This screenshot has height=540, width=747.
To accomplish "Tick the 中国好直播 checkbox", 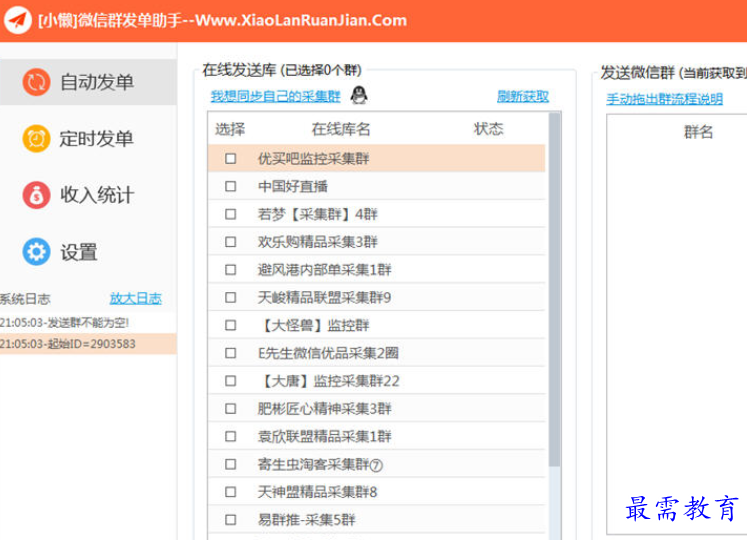I will 231,186.
